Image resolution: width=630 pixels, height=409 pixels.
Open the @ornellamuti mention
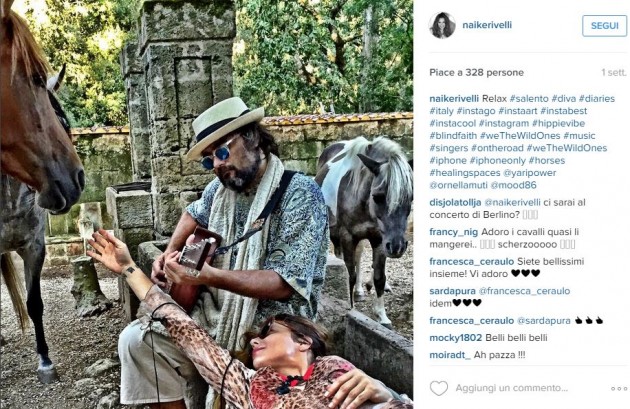[458, 185]
